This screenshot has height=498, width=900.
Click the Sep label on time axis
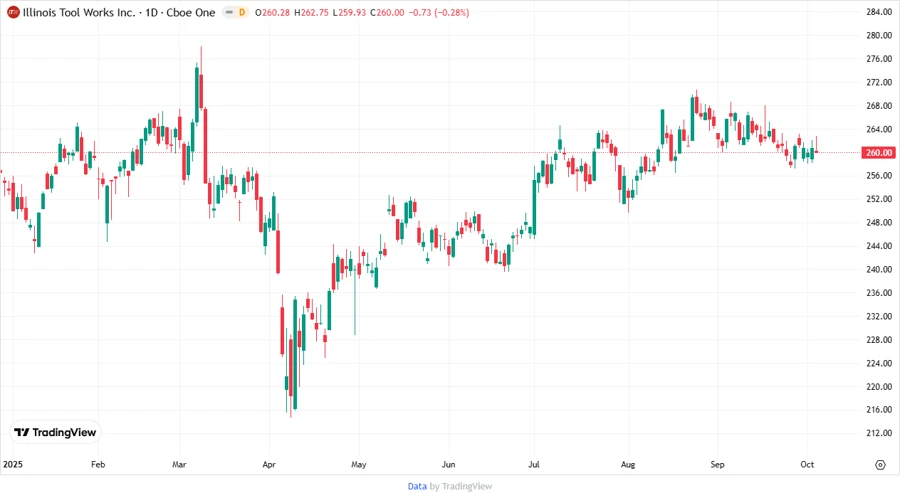[x=718, y=465]
